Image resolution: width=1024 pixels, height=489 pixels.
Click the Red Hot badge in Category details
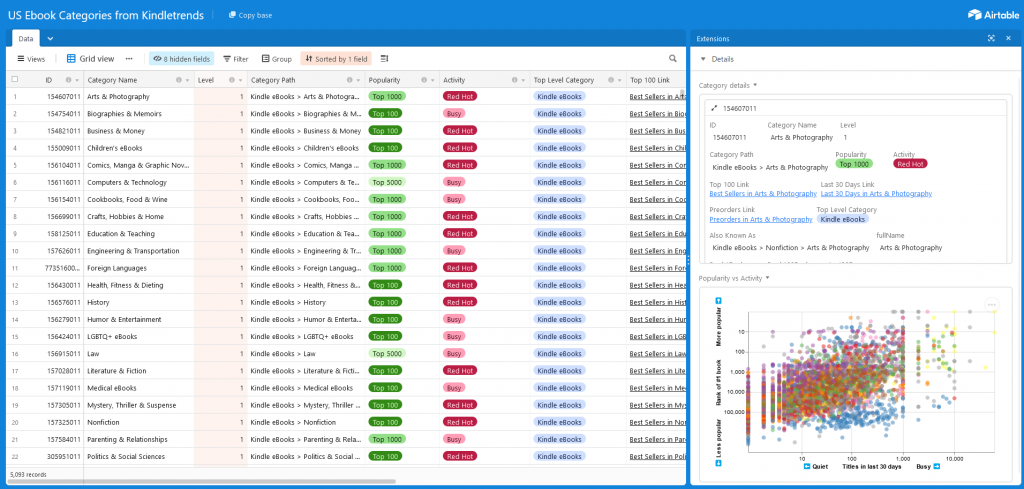910,164
